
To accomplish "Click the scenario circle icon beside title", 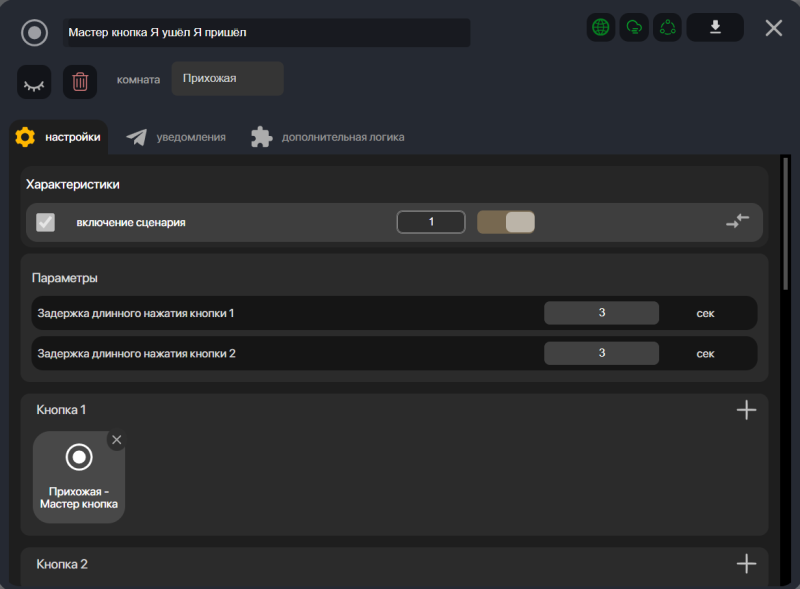I will pos(34,33).
